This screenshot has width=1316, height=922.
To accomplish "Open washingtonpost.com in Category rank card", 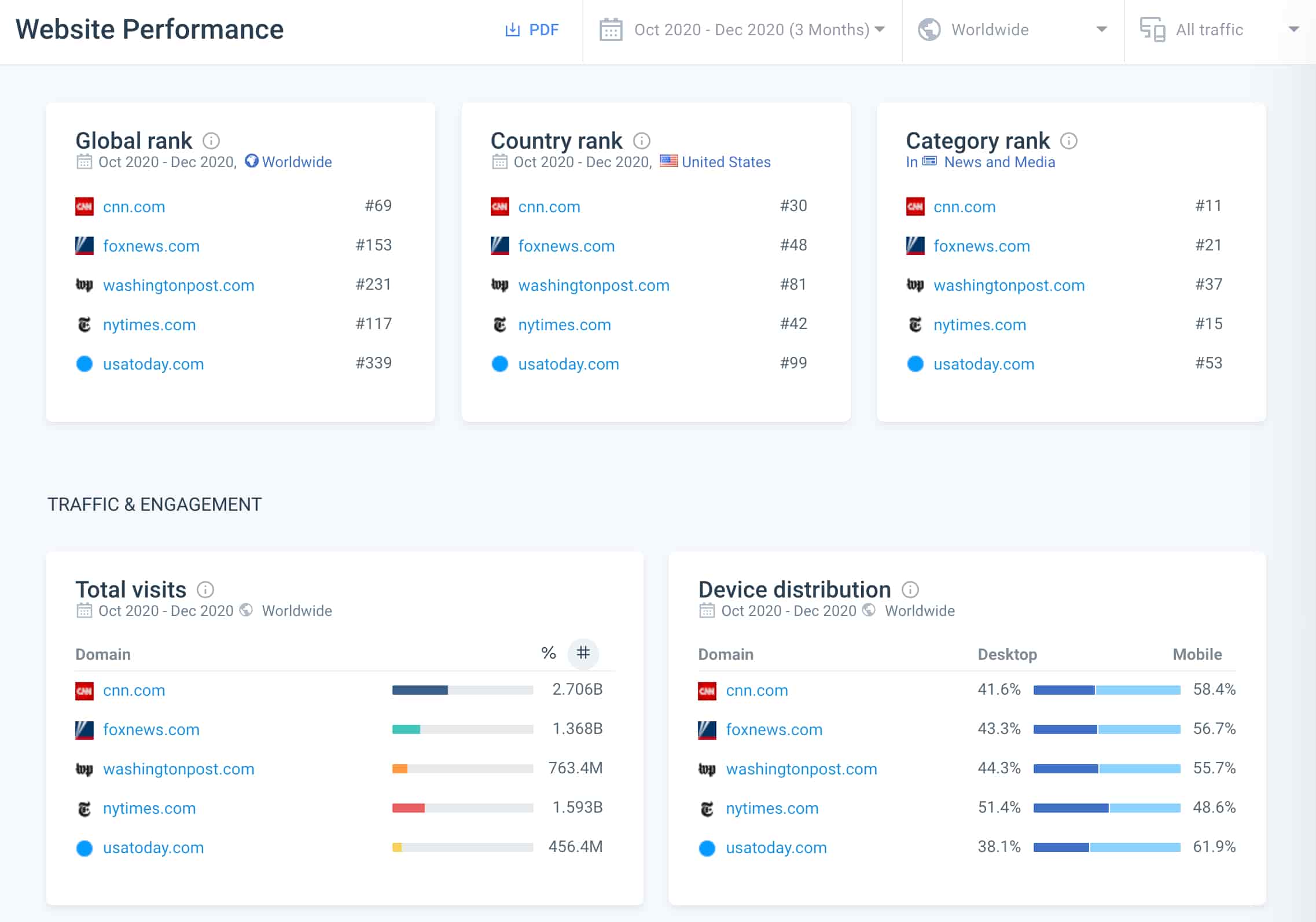I will coord(1009,285).
